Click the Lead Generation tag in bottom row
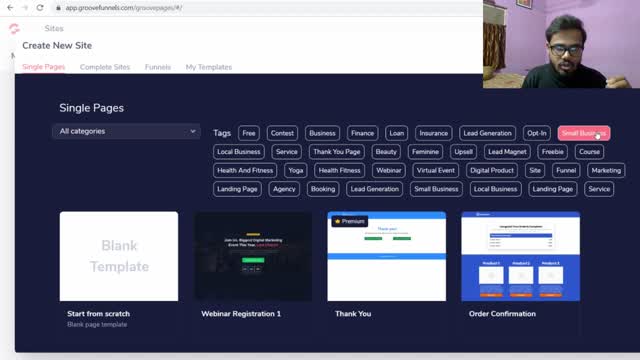Viewport: 640px width, 360px height. coord(375,189)
